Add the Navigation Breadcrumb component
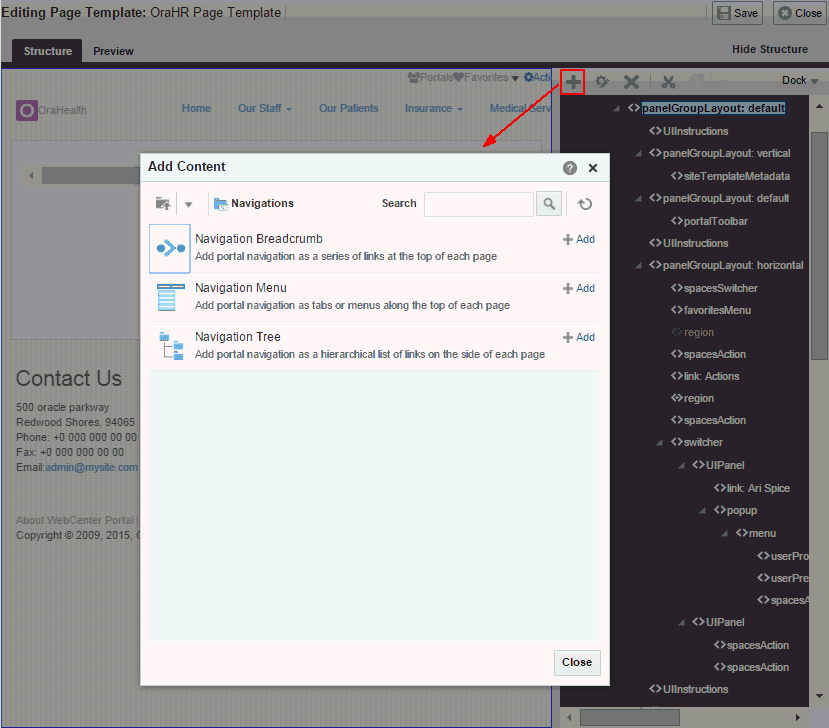Viewport: 829px width, 728px height. (578, 239)
